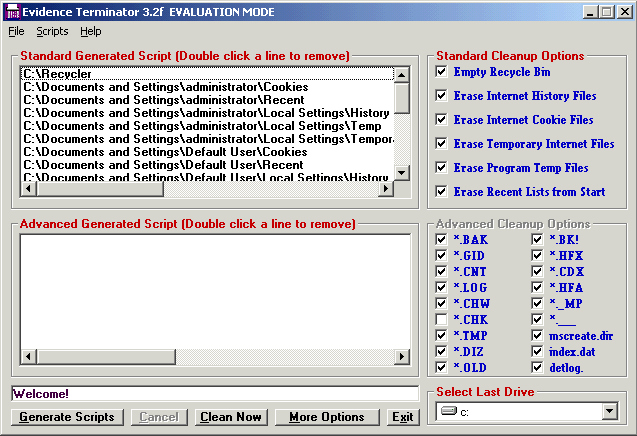Toggle Erase Program Temp Files checkbox
637x436 pixels.
point(441,167)
